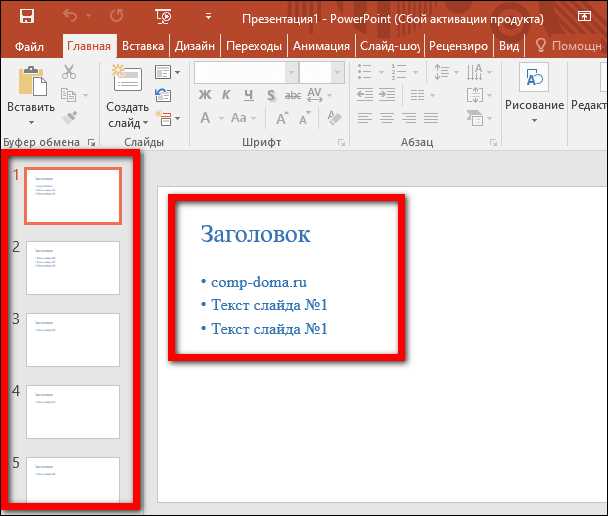Click the Reset slide icon

(163, 95)
